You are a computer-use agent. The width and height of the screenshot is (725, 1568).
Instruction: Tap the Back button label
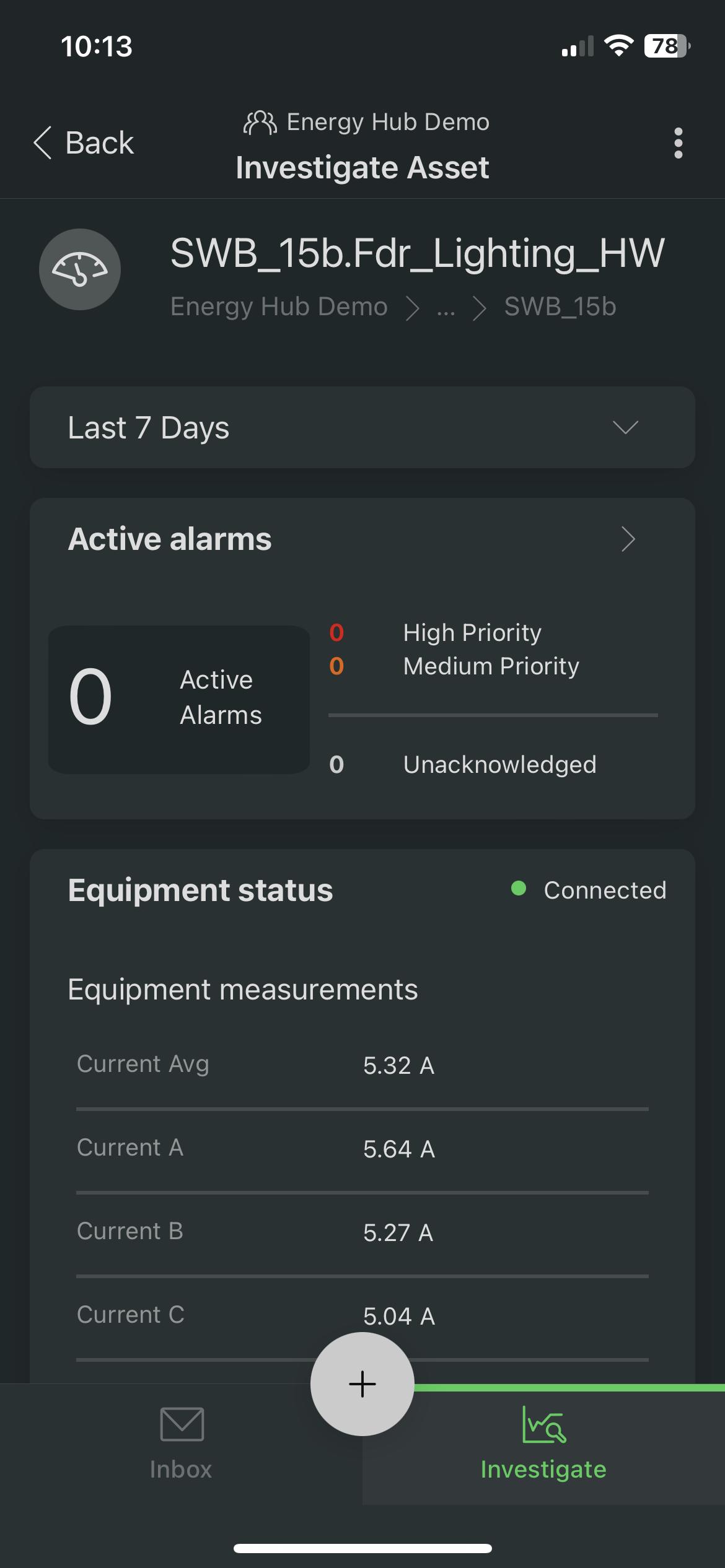point(99,143)
